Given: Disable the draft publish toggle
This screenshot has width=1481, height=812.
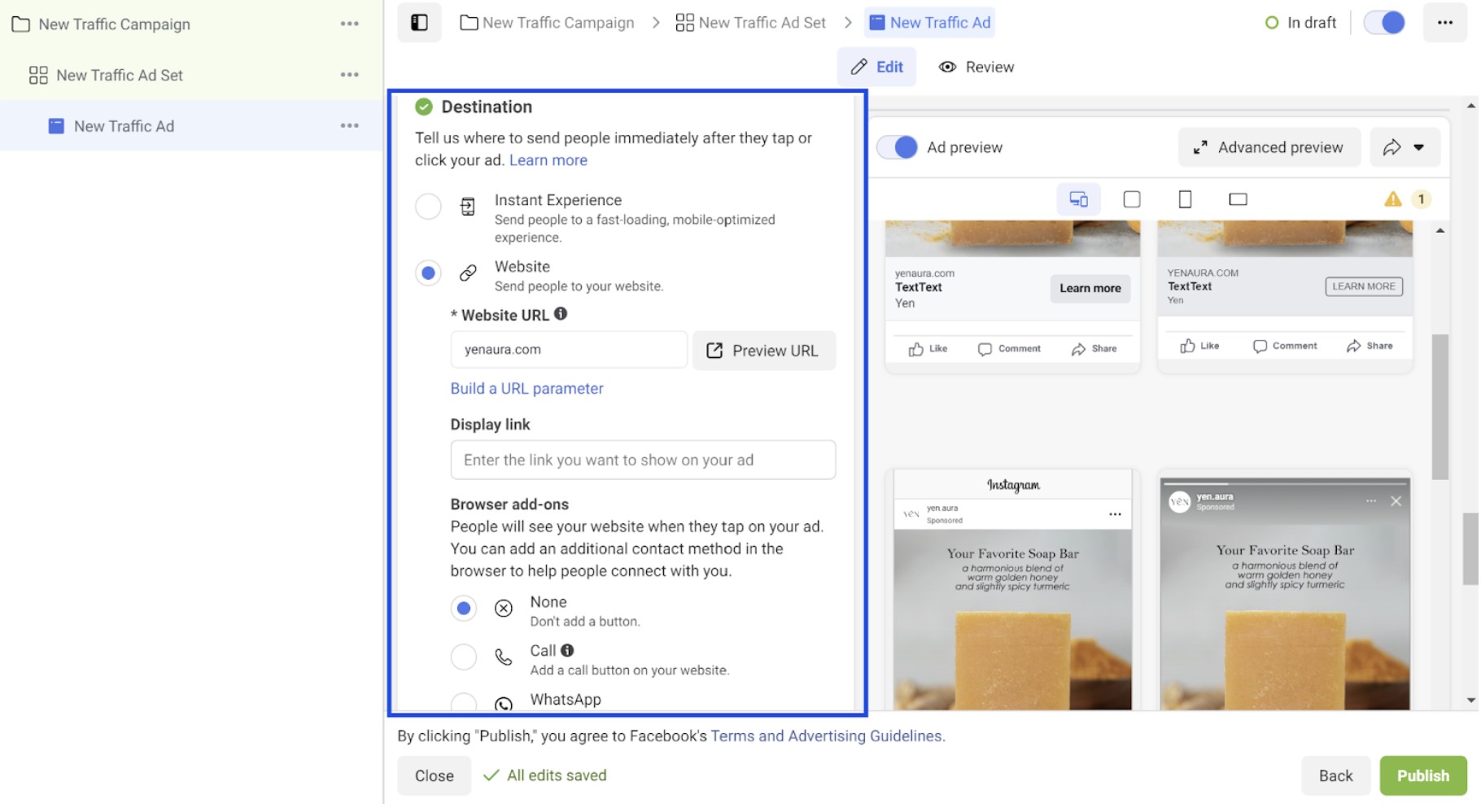Looking at the screenshot, I should point(1383,22).
